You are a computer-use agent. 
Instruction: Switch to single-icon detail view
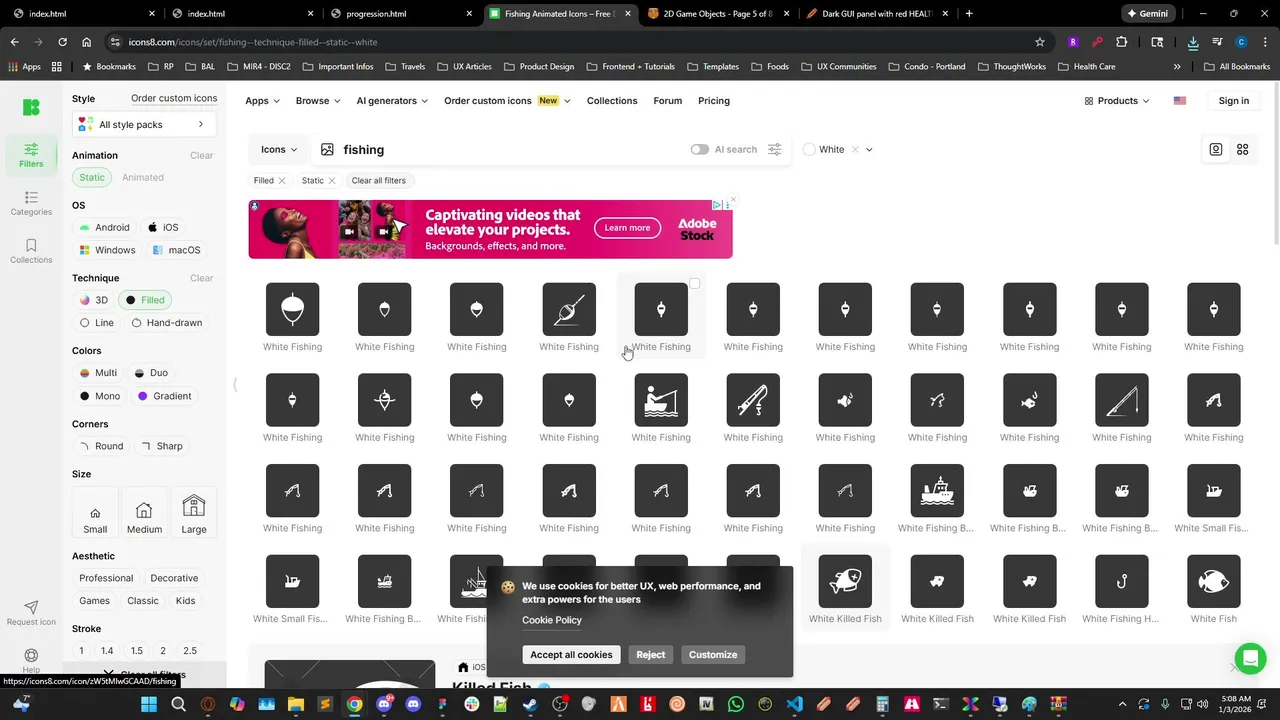click(x=1216, y=149)
